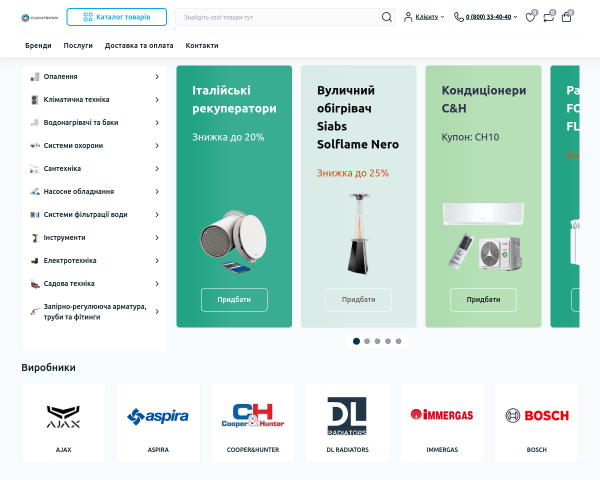Open the AJAX brand card

[x=64, y=423]
